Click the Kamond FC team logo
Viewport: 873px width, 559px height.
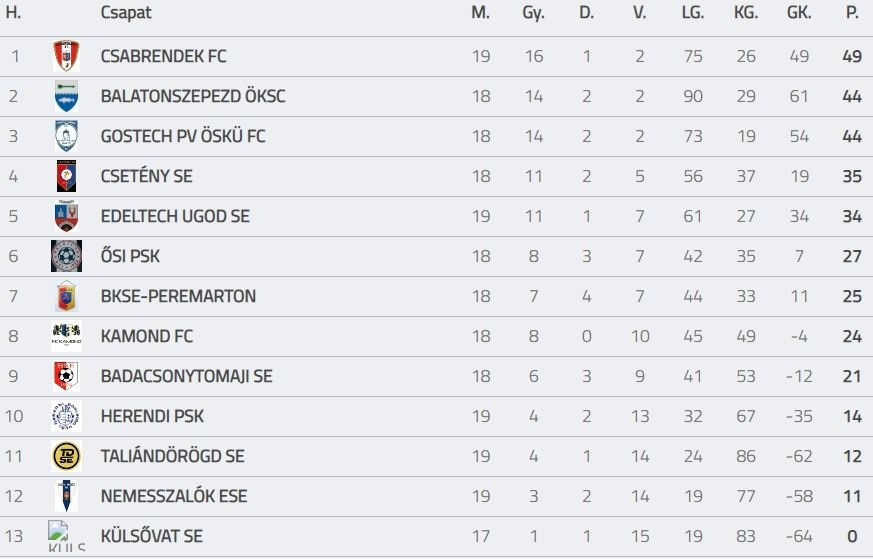(66, 336)
